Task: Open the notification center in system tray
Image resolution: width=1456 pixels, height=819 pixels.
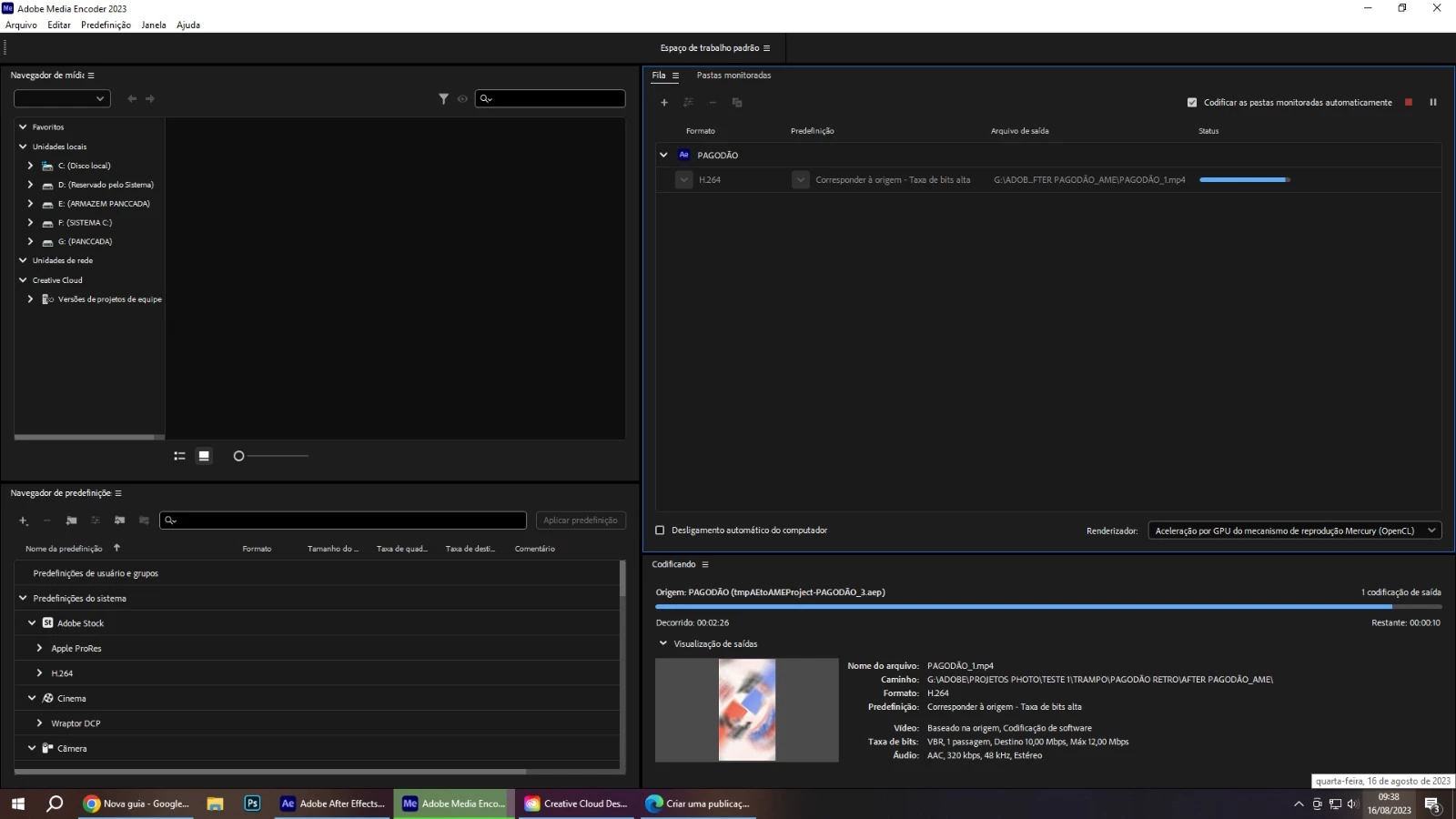Action: pos(1432,804)
